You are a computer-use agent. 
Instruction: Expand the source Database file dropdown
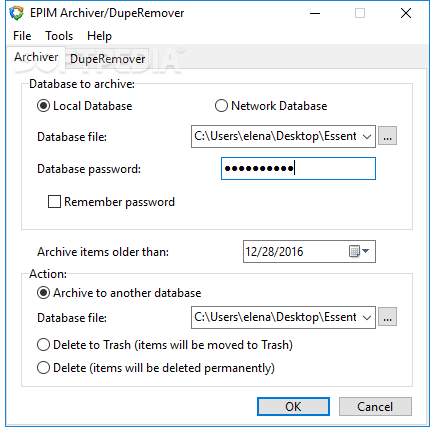pos(367,136)
